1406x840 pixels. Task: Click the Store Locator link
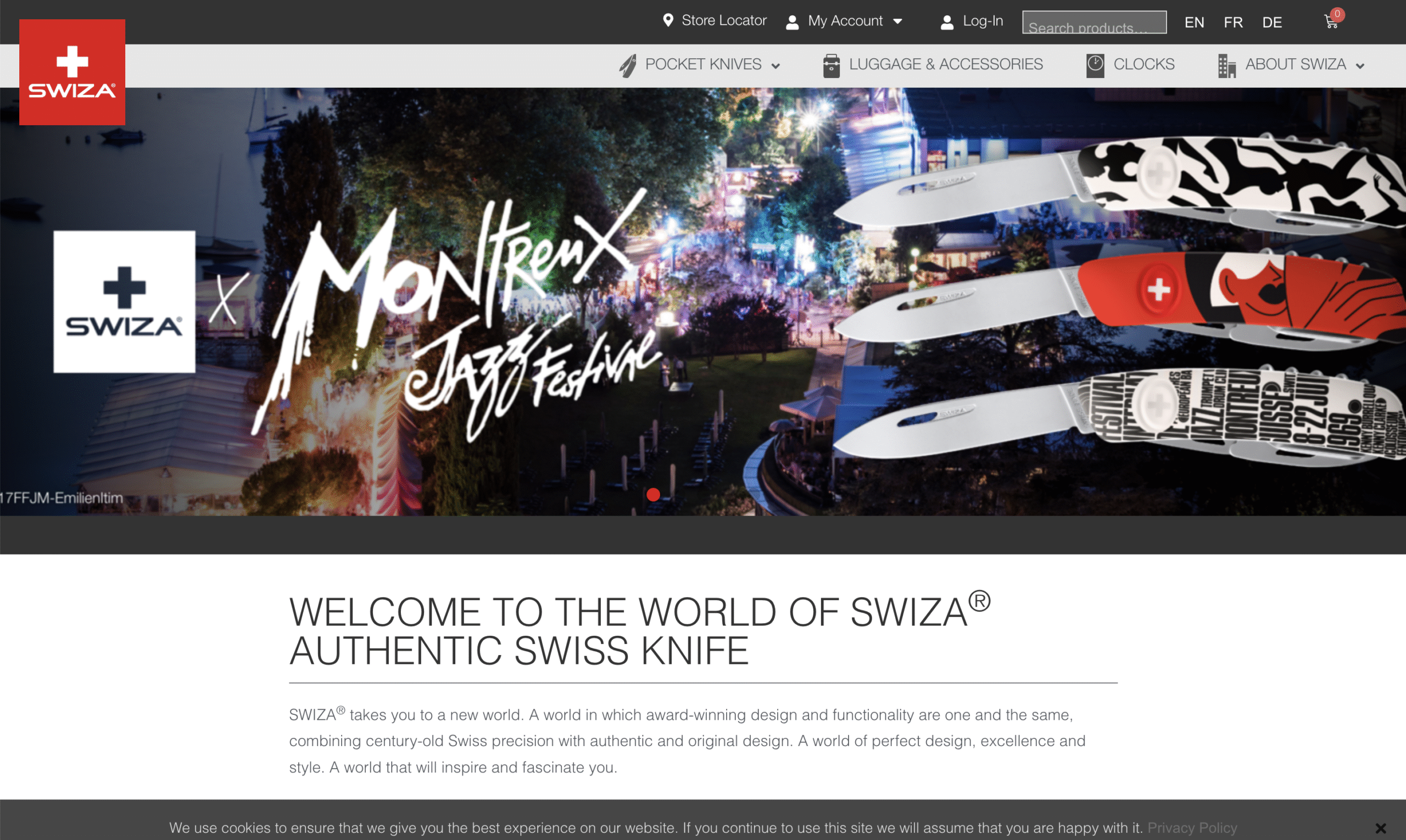click(x=724, y=20)
